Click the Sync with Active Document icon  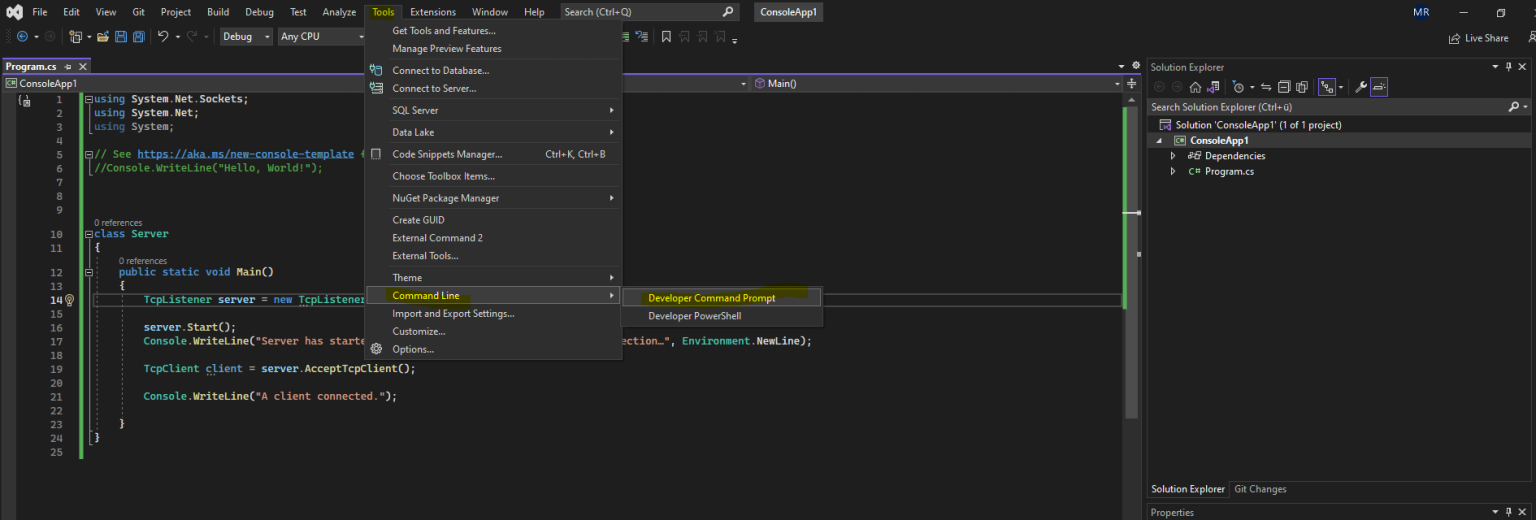[1265, 87]
